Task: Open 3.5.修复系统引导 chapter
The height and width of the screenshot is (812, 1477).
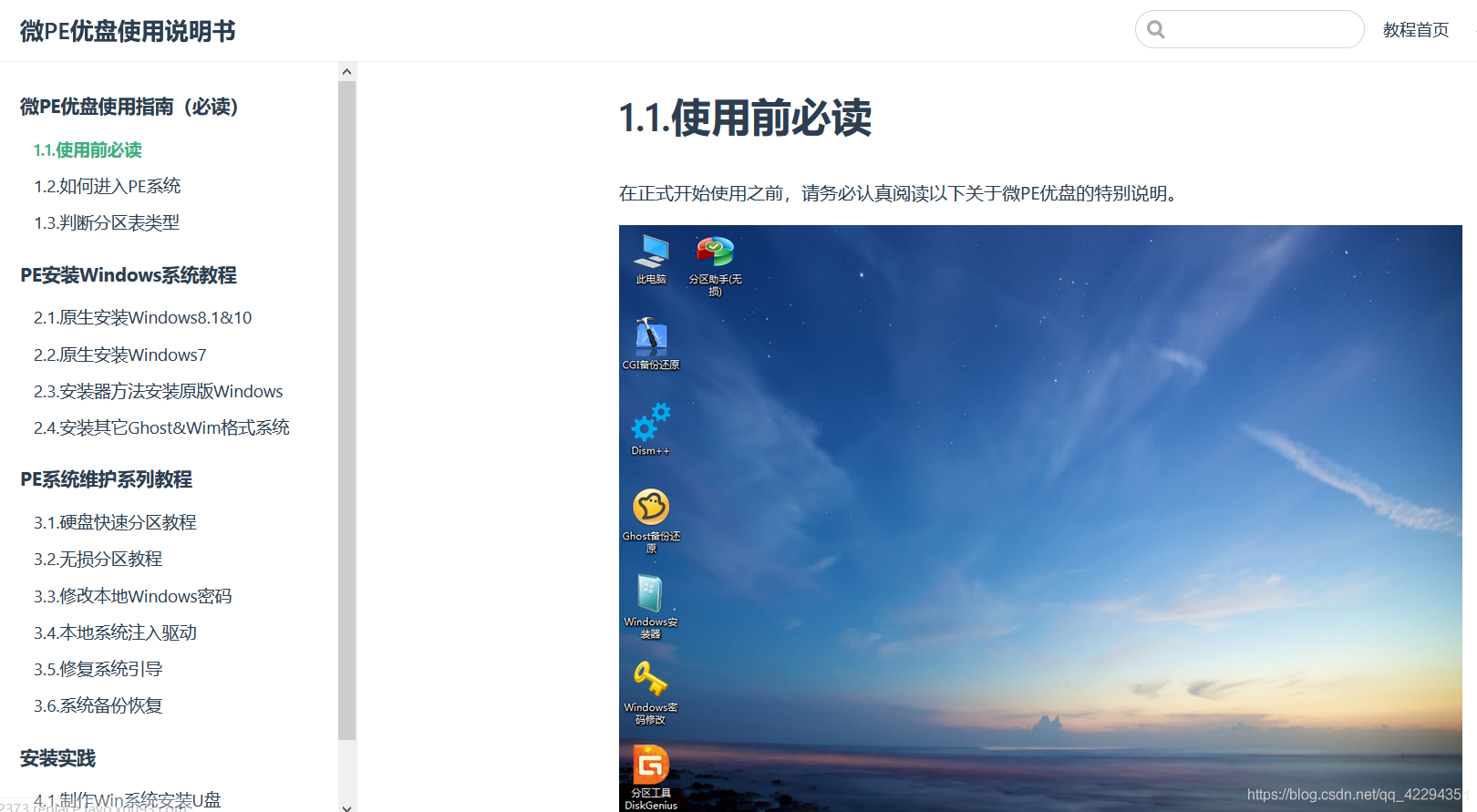Action: [98, 669]
